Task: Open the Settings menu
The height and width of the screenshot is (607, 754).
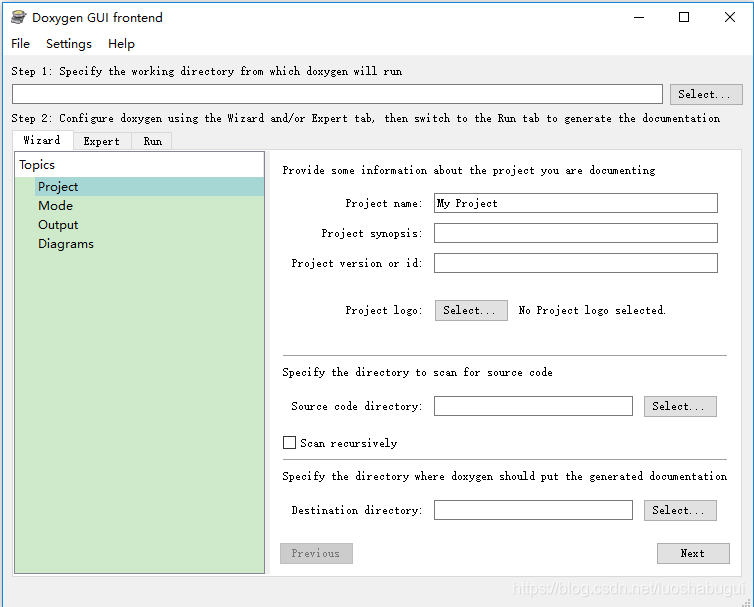Action: pos(69,44)
